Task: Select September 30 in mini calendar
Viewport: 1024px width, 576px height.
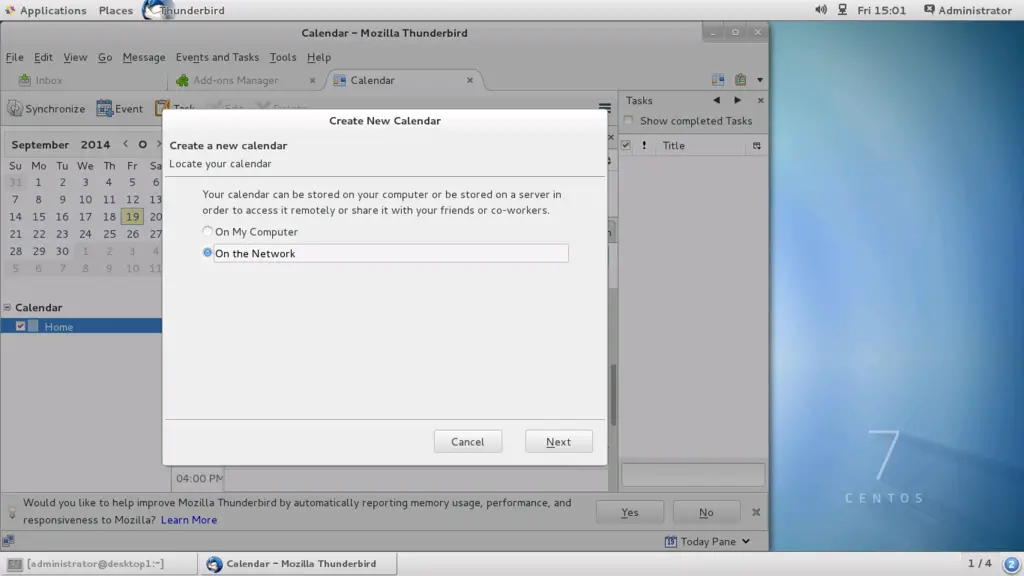Action: (62, 251)
